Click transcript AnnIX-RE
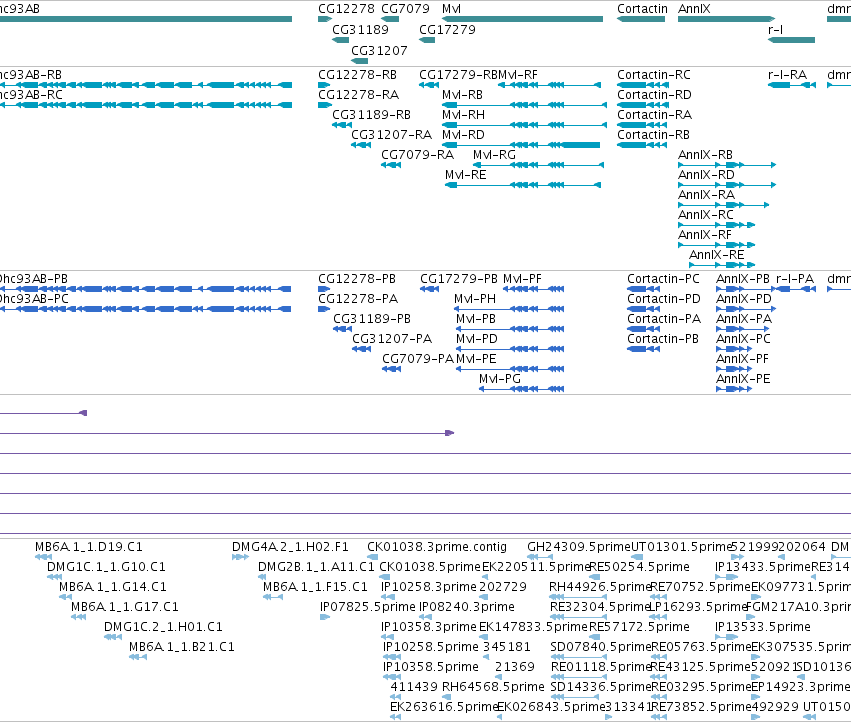Screen dimensions: 851x722 click(x=722, y=265)
